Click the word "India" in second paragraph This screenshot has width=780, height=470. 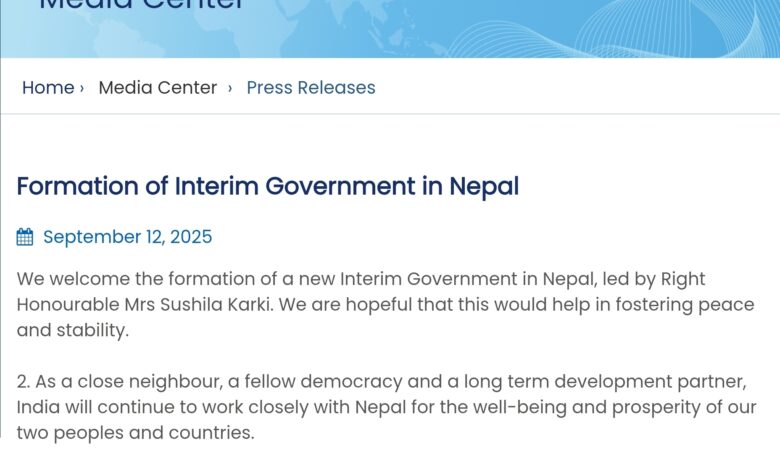click(37, 408)
